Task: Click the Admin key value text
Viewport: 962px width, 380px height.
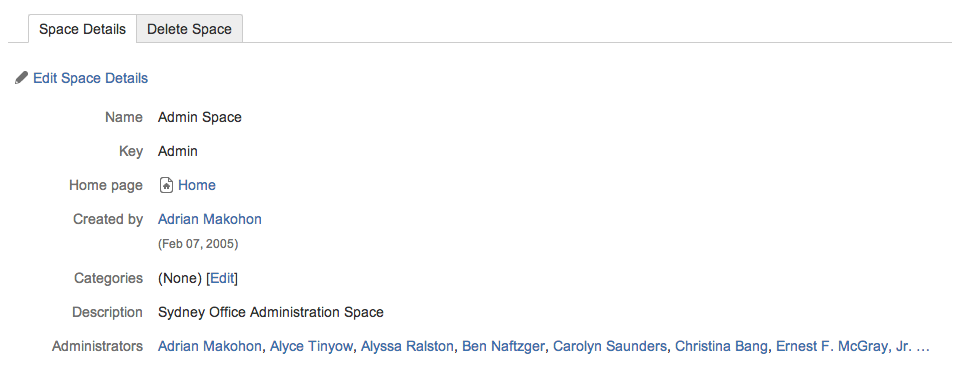Action: pos(178,151)
